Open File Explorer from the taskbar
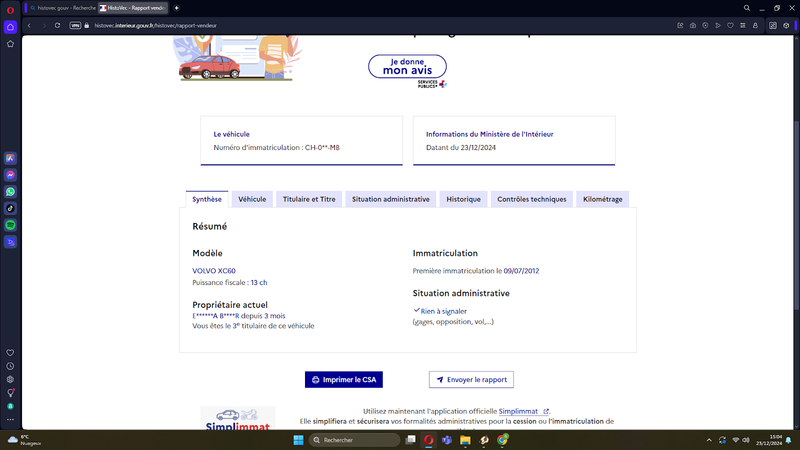The width and height of the screenshot is (800, 450). [465, 440]
